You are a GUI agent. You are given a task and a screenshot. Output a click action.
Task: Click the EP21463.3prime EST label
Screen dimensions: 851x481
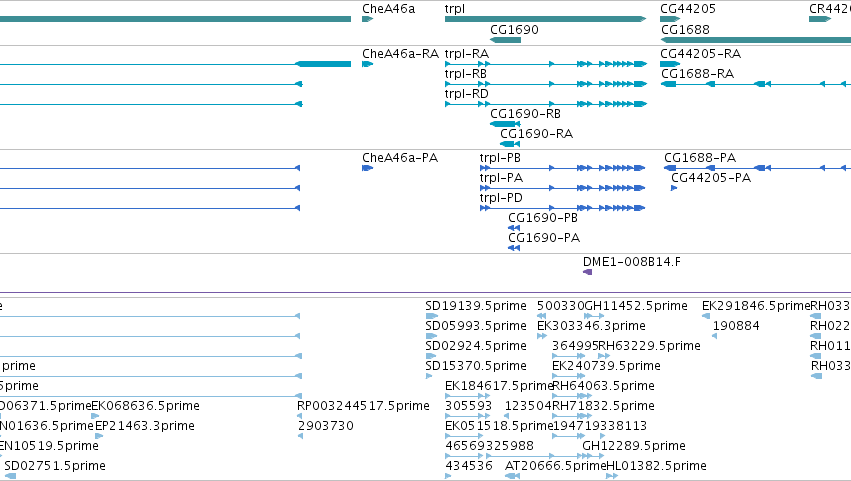pos(145,427)
